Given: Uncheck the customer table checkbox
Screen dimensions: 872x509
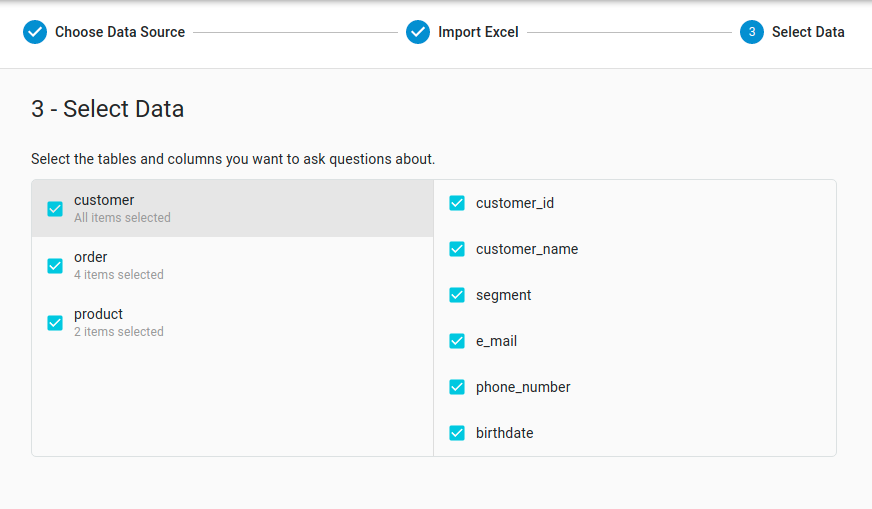Looking at the screenshot, I should (55, 209).
